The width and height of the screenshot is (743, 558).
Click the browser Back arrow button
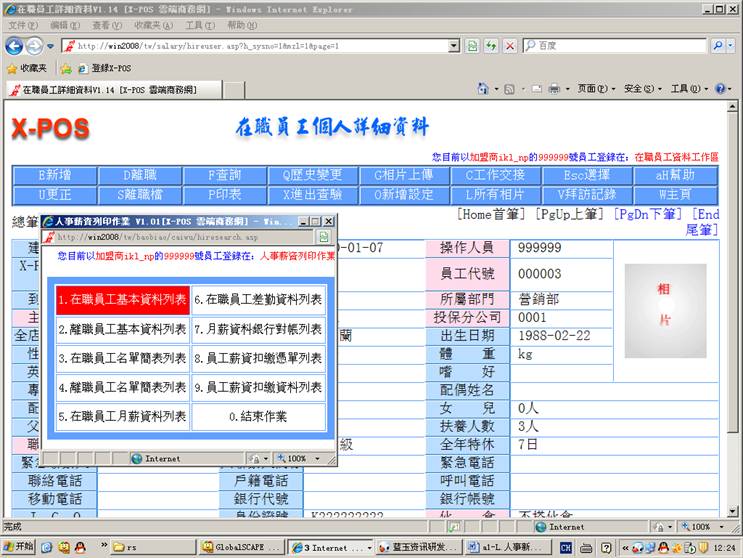click(x=15, y=46)
